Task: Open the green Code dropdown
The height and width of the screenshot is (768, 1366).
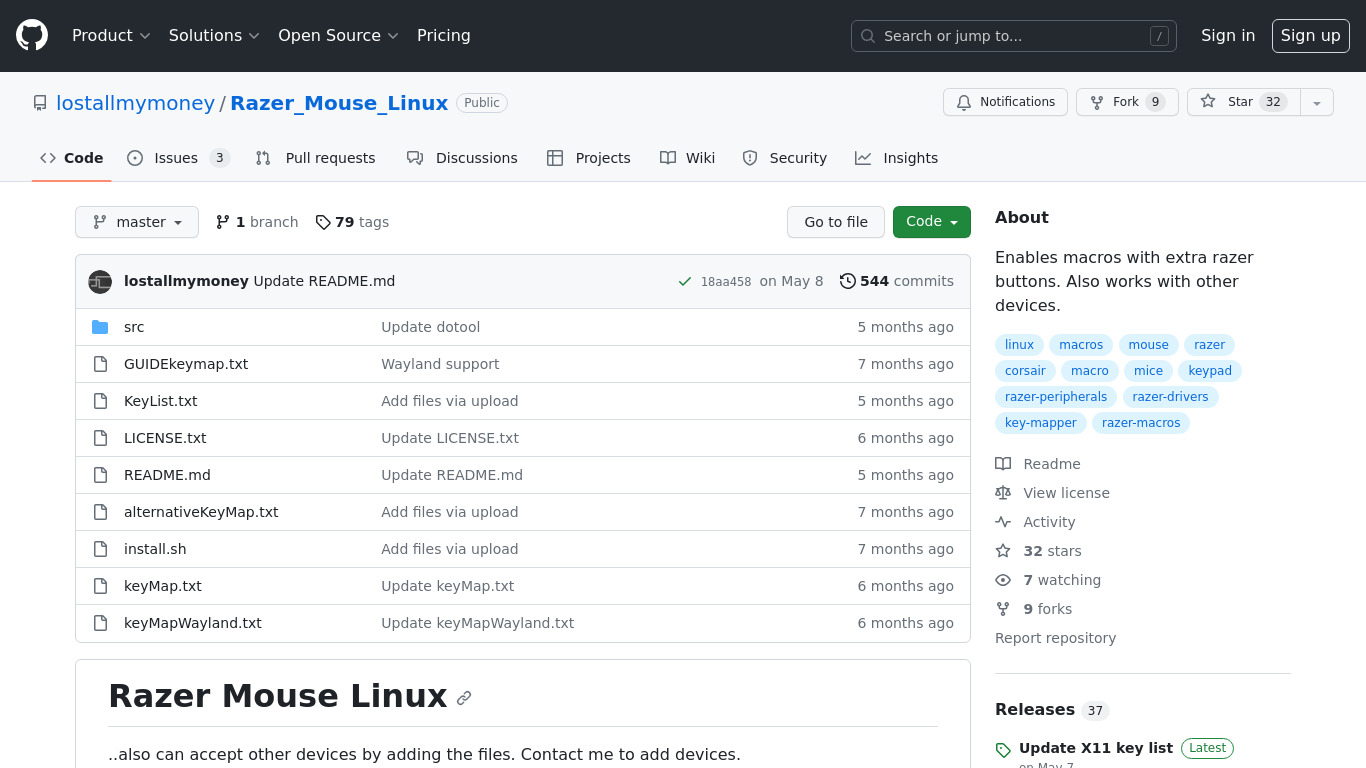Action: pos(932,222)
